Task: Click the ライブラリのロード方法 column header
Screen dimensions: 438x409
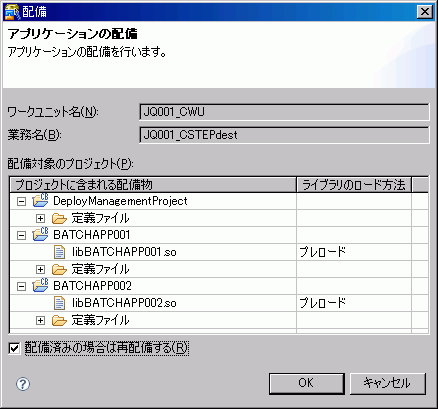Action: click(x=354, y=185)
